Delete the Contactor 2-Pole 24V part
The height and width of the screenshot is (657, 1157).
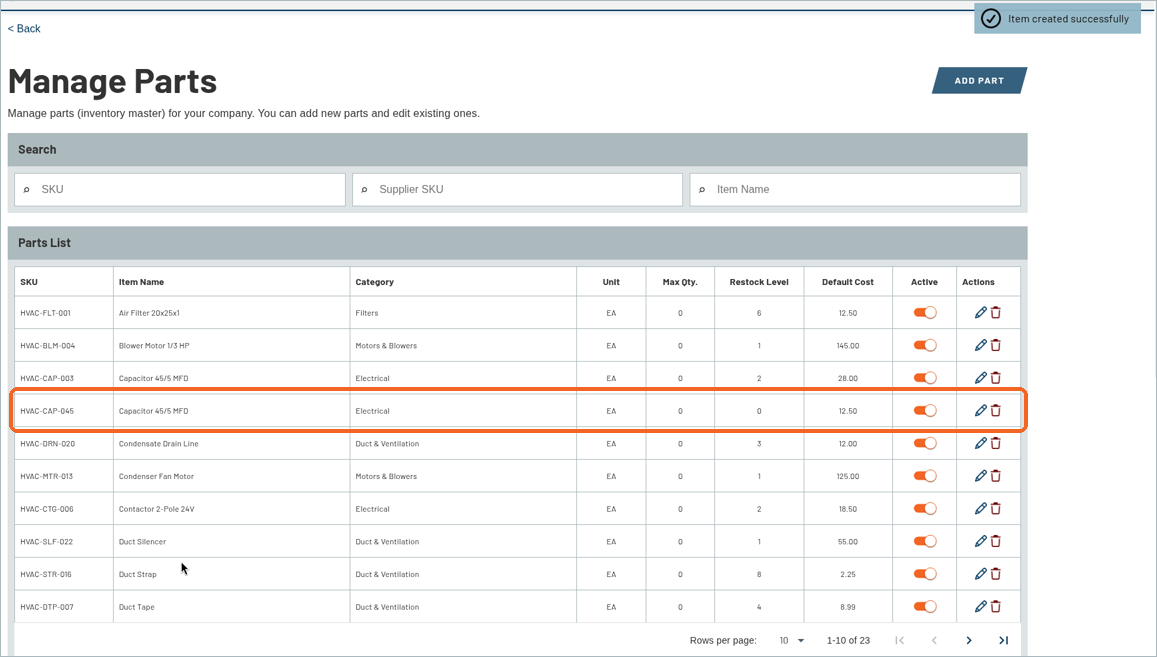click(995, 508)
